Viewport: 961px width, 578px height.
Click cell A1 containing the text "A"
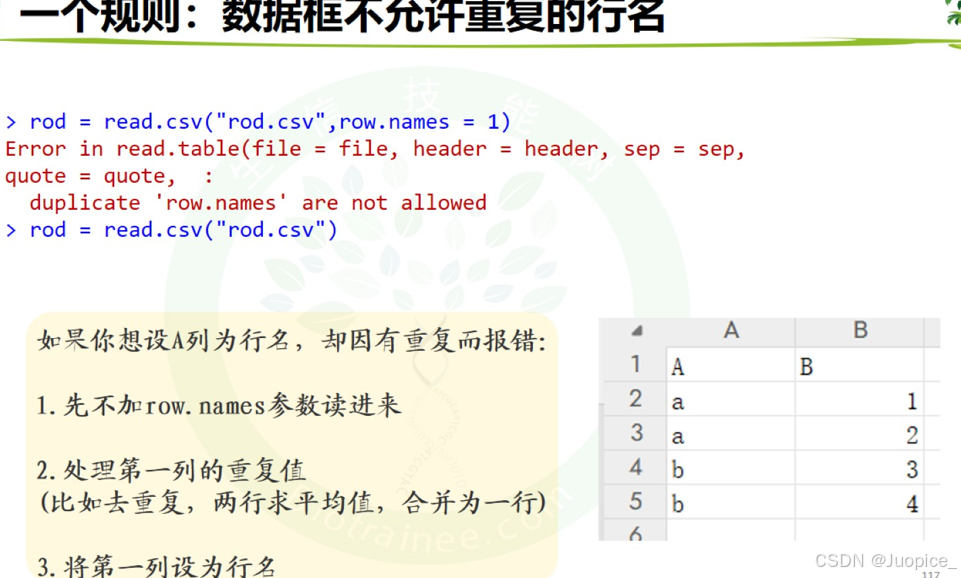[x=731, y=366]
